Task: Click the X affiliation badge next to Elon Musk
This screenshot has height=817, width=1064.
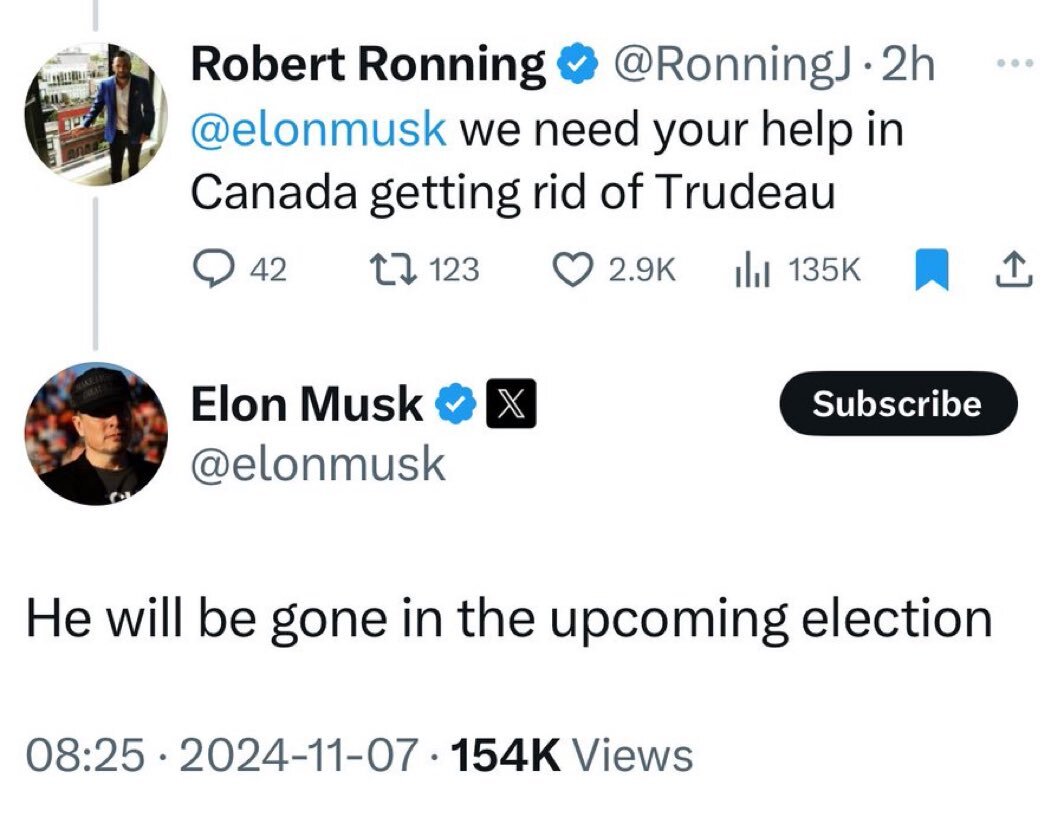Action: click(x=511, y=404)
